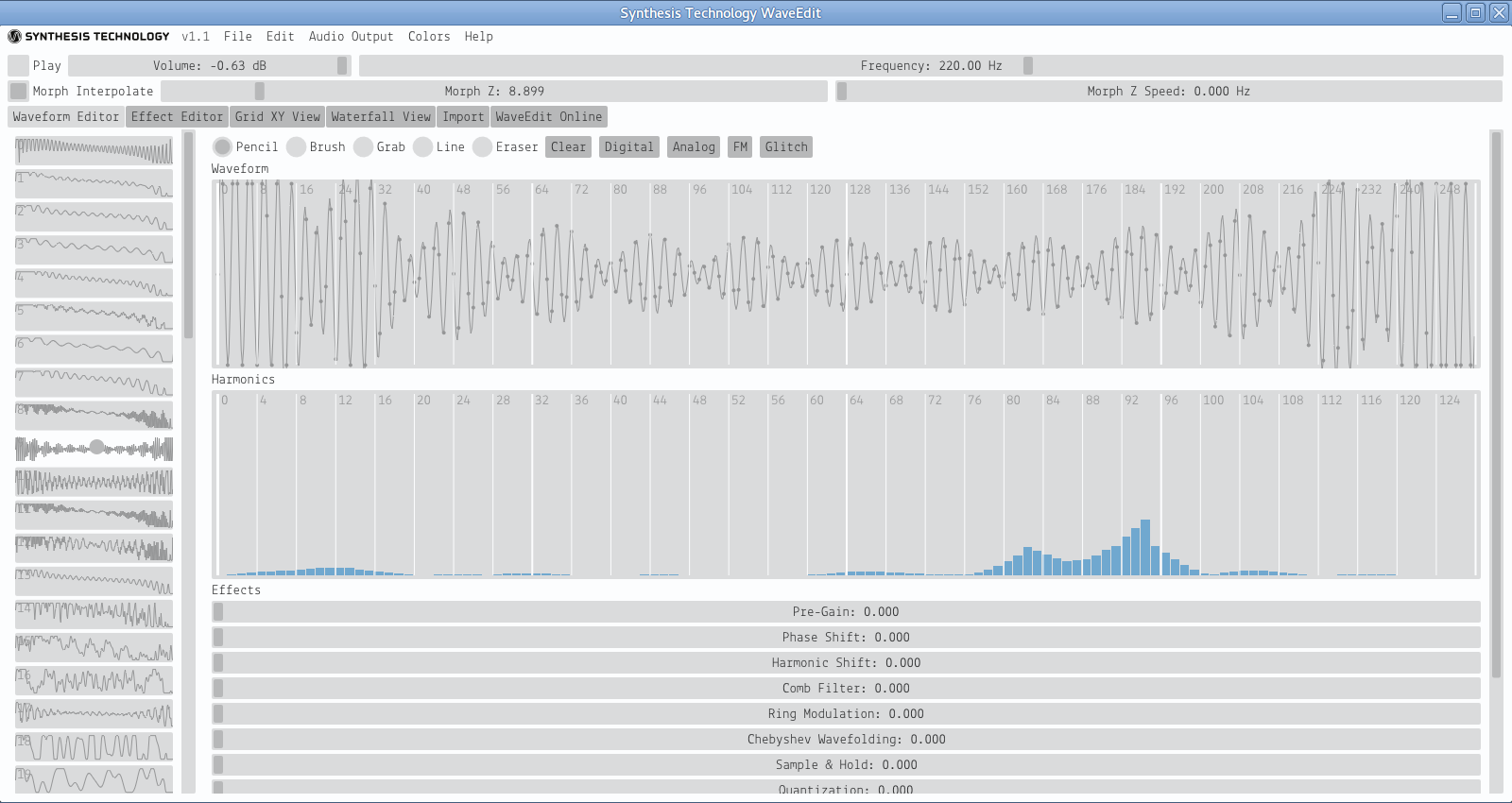Click the Pre-Gain effect slider
Viewport: 1512px width, 803px height.
click(846, 611)
